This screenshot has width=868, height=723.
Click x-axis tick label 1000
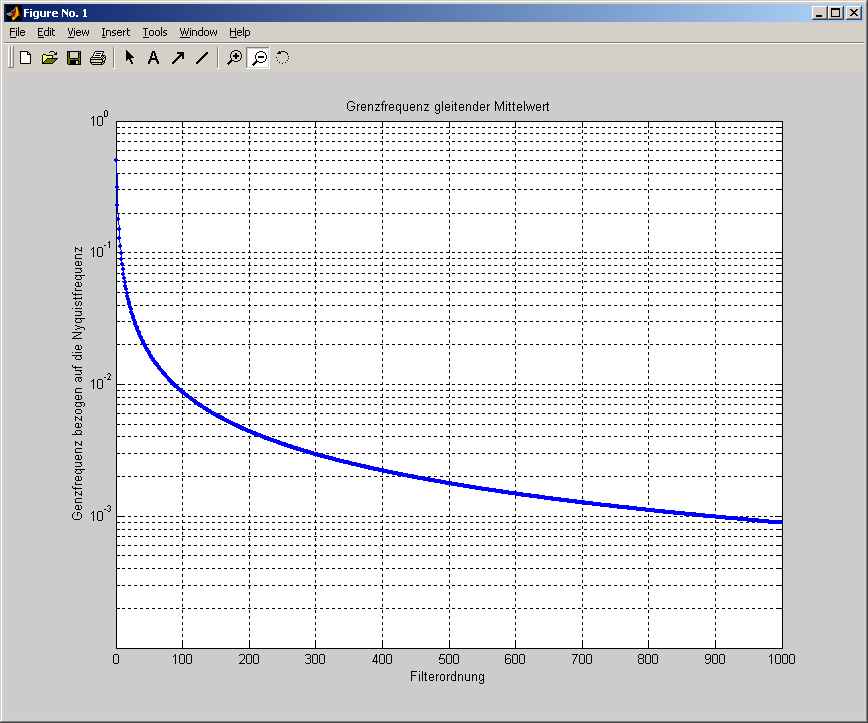point(782,659)
